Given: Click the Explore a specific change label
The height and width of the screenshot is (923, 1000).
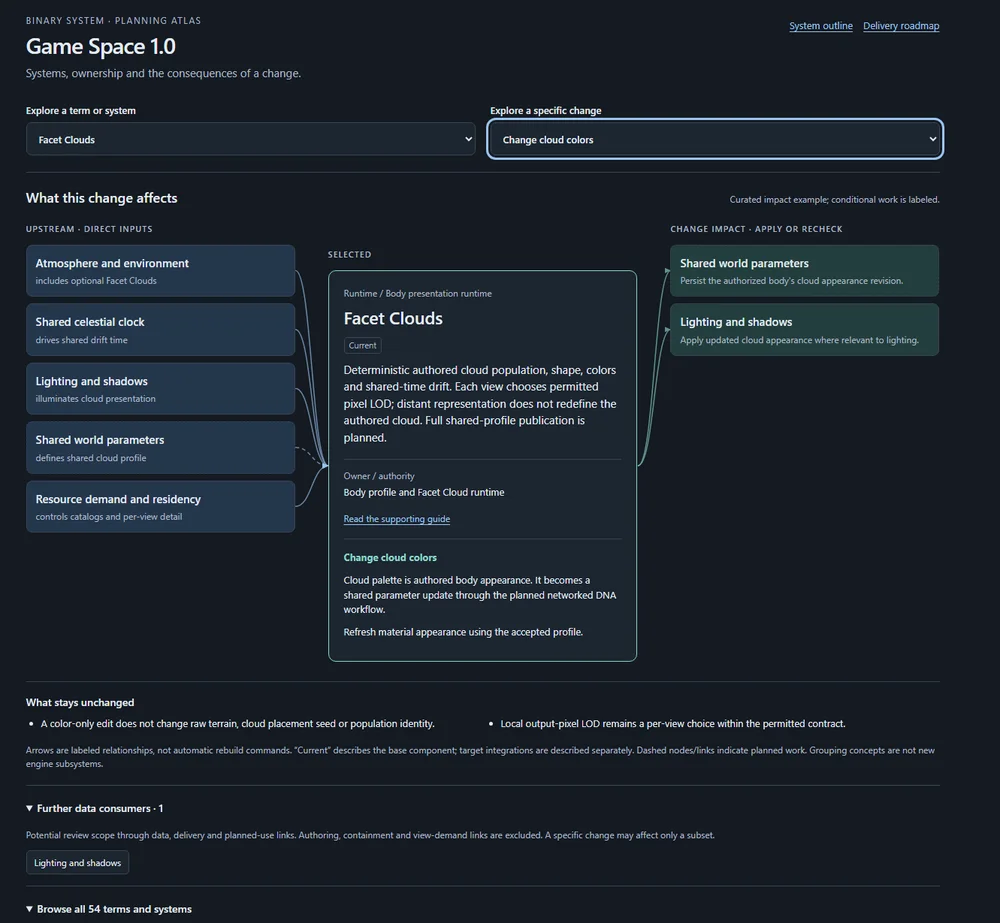Looking at the screenshot, I should pyautogui.click(x=545, y=110).
